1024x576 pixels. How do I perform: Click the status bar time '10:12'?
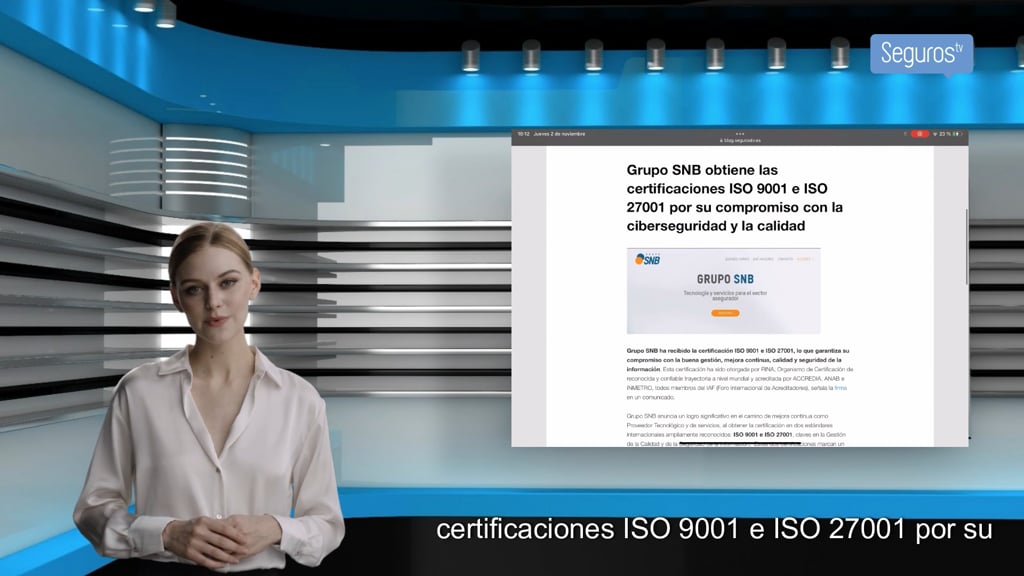tap(523, 134)
